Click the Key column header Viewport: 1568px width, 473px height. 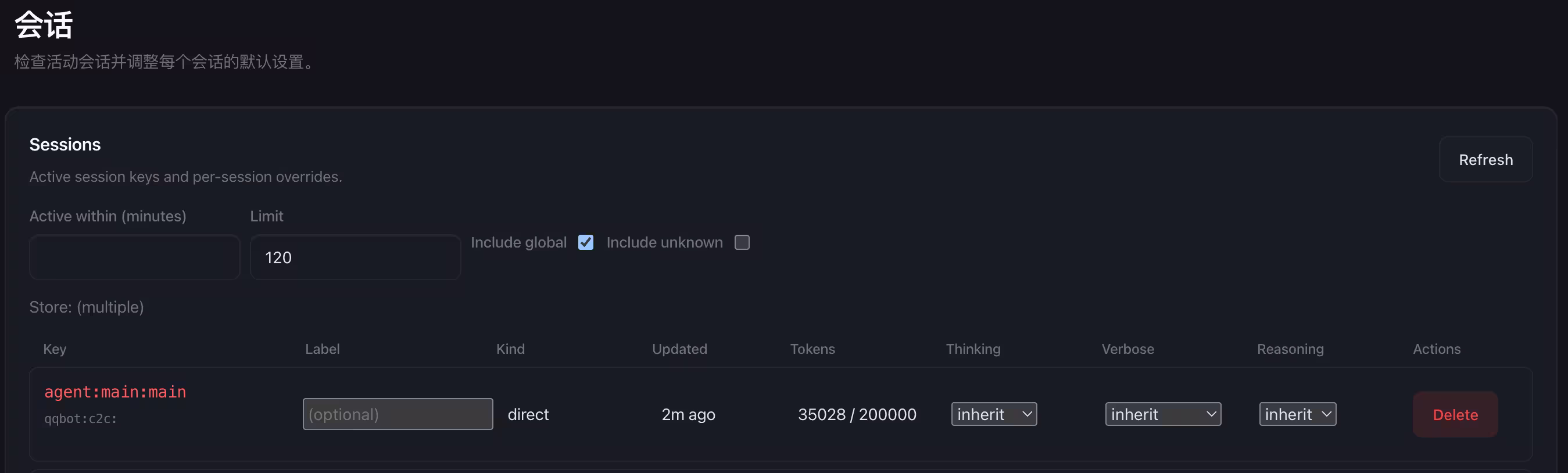tap(55, 349)
